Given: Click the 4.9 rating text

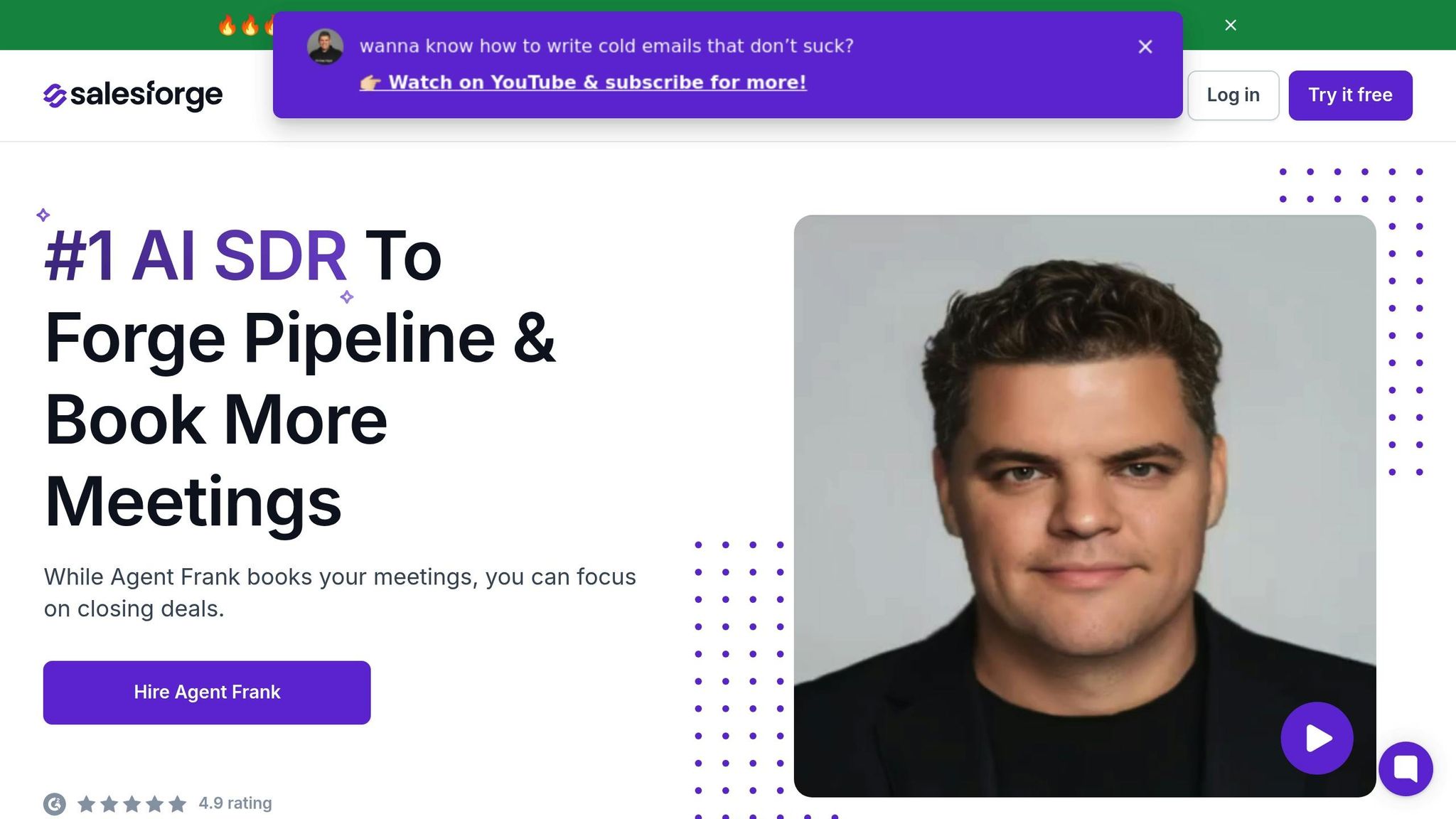Looking at the screenshot, I should point(235,803).
